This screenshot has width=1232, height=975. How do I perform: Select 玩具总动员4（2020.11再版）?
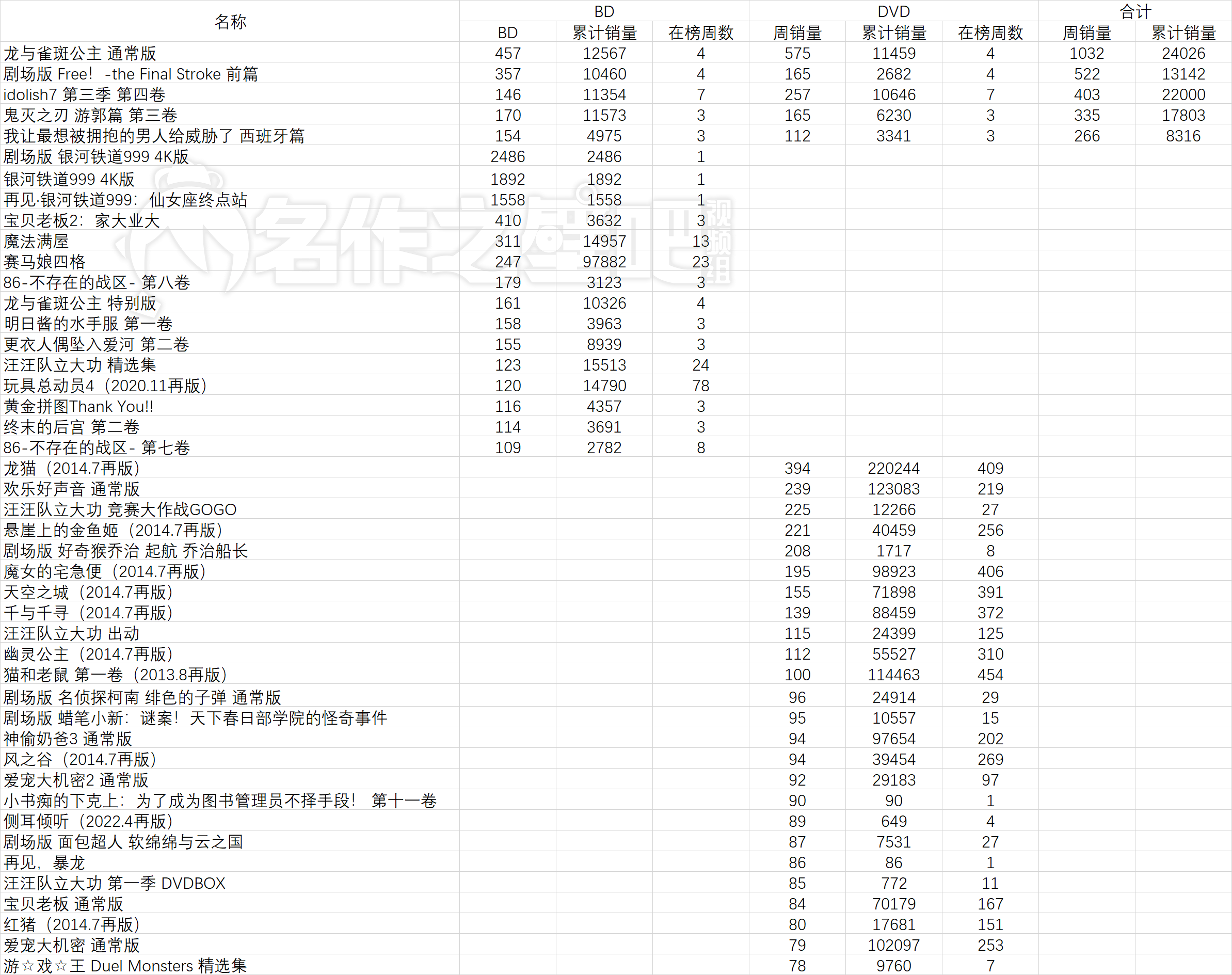pyautogui.click(x=107, y=386)
